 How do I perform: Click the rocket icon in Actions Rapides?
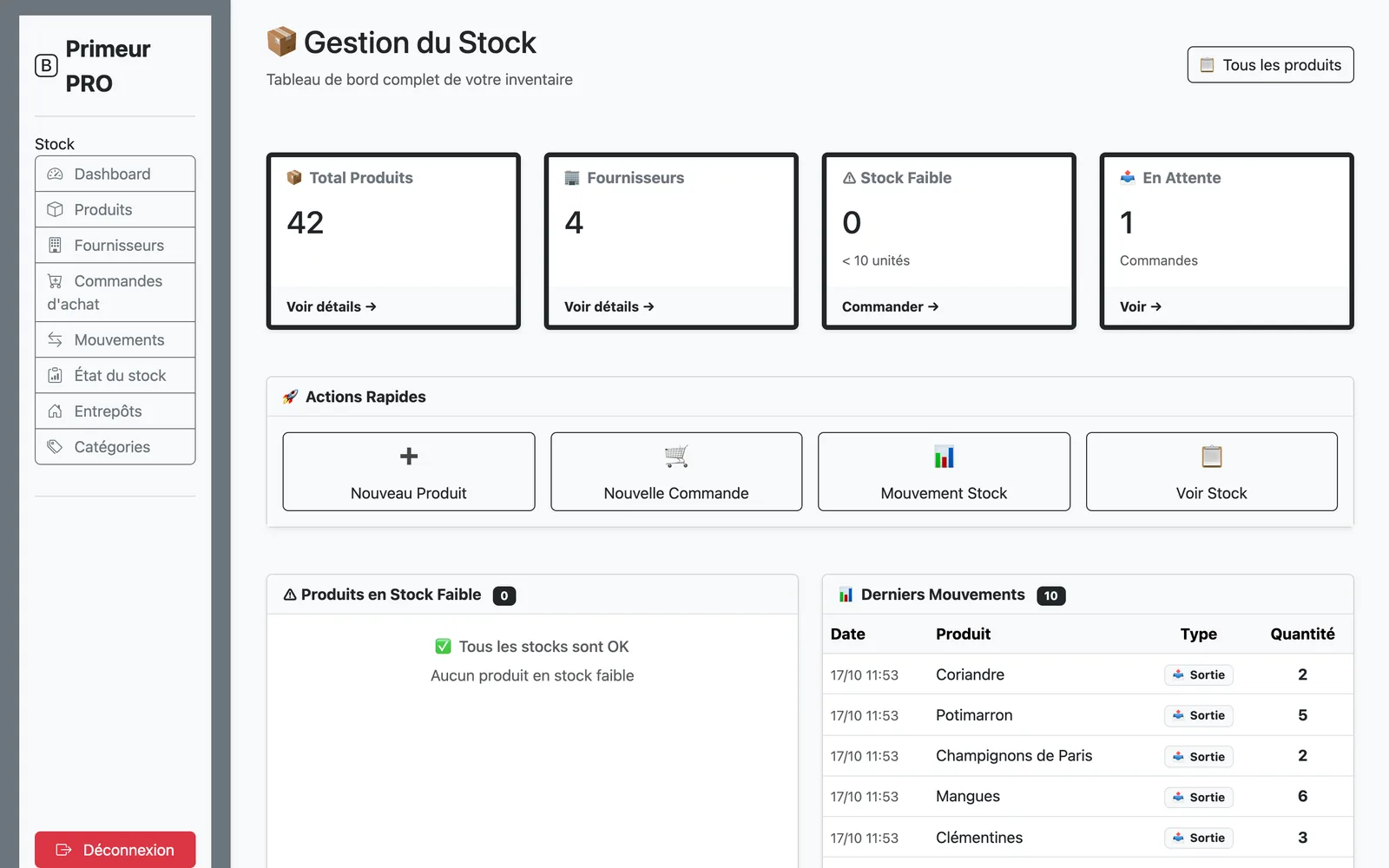tap(290, 397)
